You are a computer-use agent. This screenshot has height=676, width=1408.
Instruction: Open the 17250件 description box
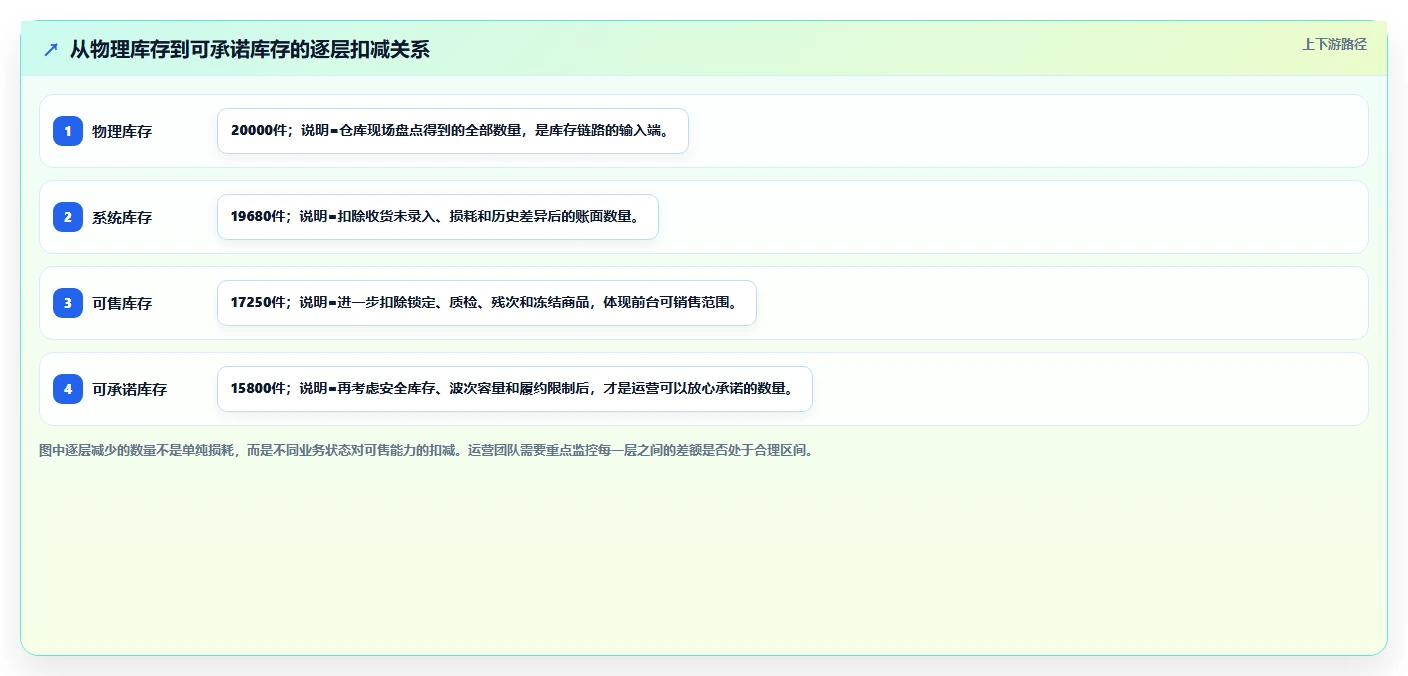(487, 303)
